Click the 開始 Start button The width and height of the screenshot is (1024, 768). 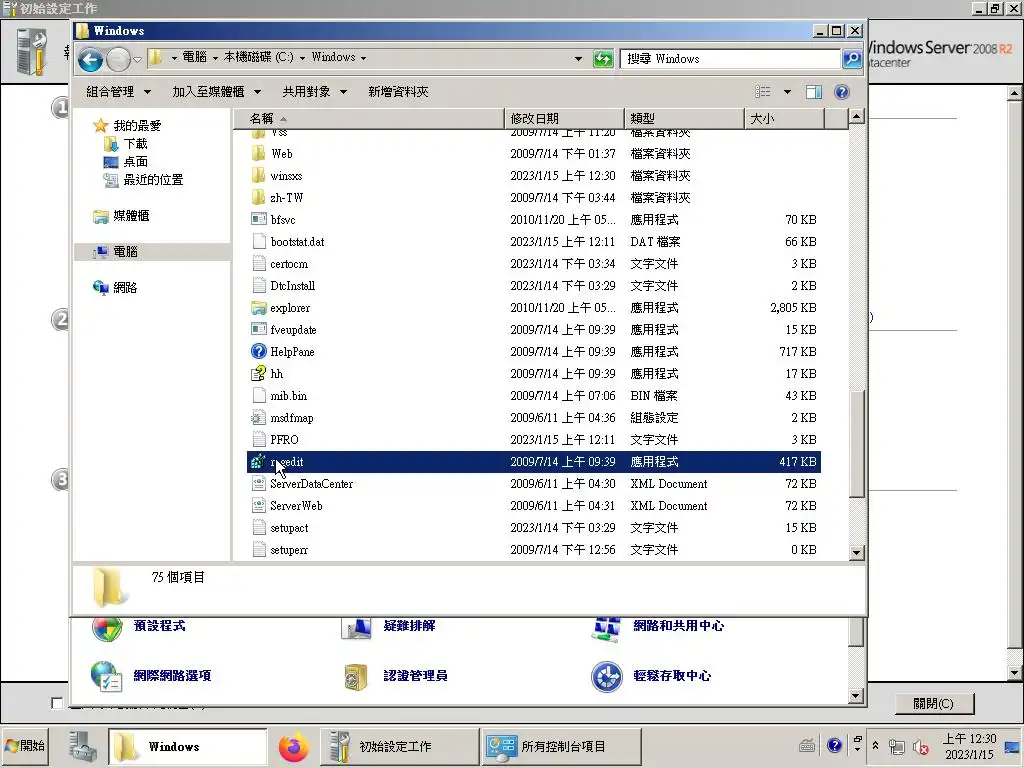coord(25,746)
